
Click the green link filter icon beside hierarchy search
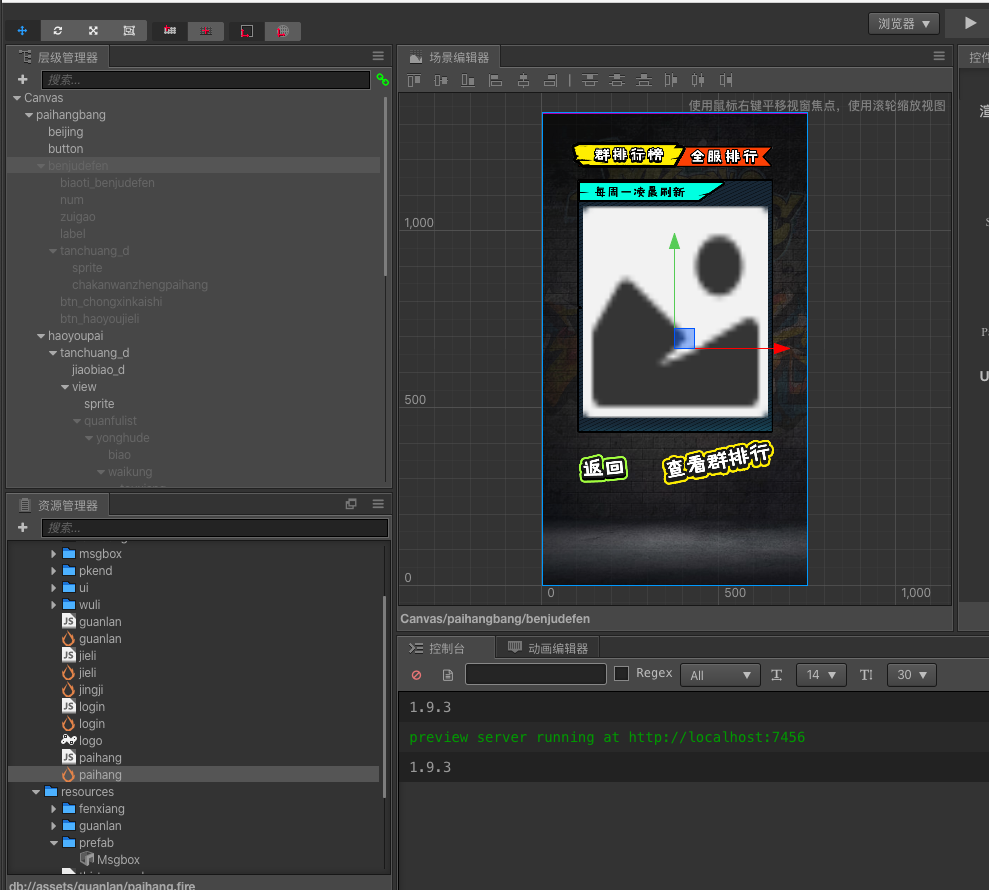click(x=382, y=79)
